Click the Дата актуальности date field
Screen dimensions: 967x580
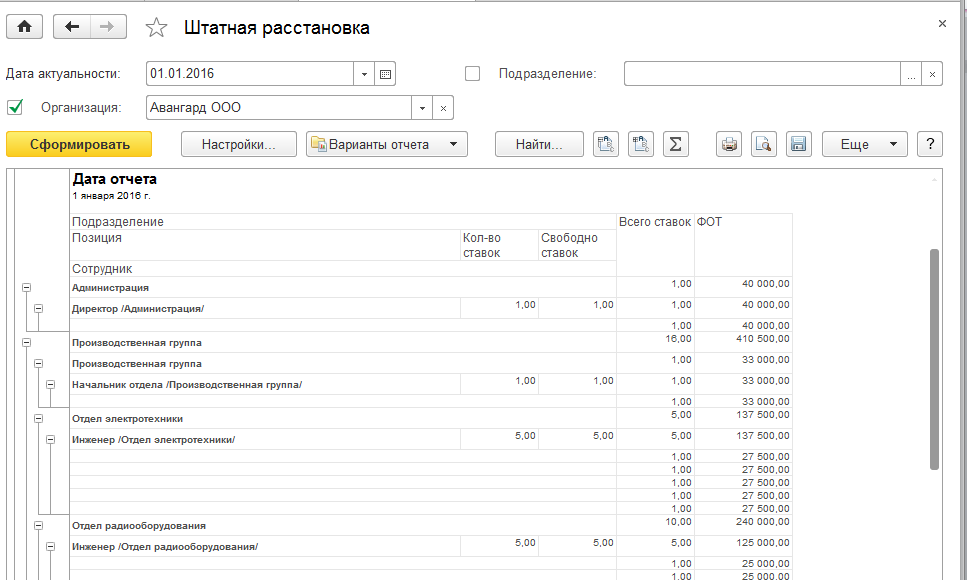point(250,74)
